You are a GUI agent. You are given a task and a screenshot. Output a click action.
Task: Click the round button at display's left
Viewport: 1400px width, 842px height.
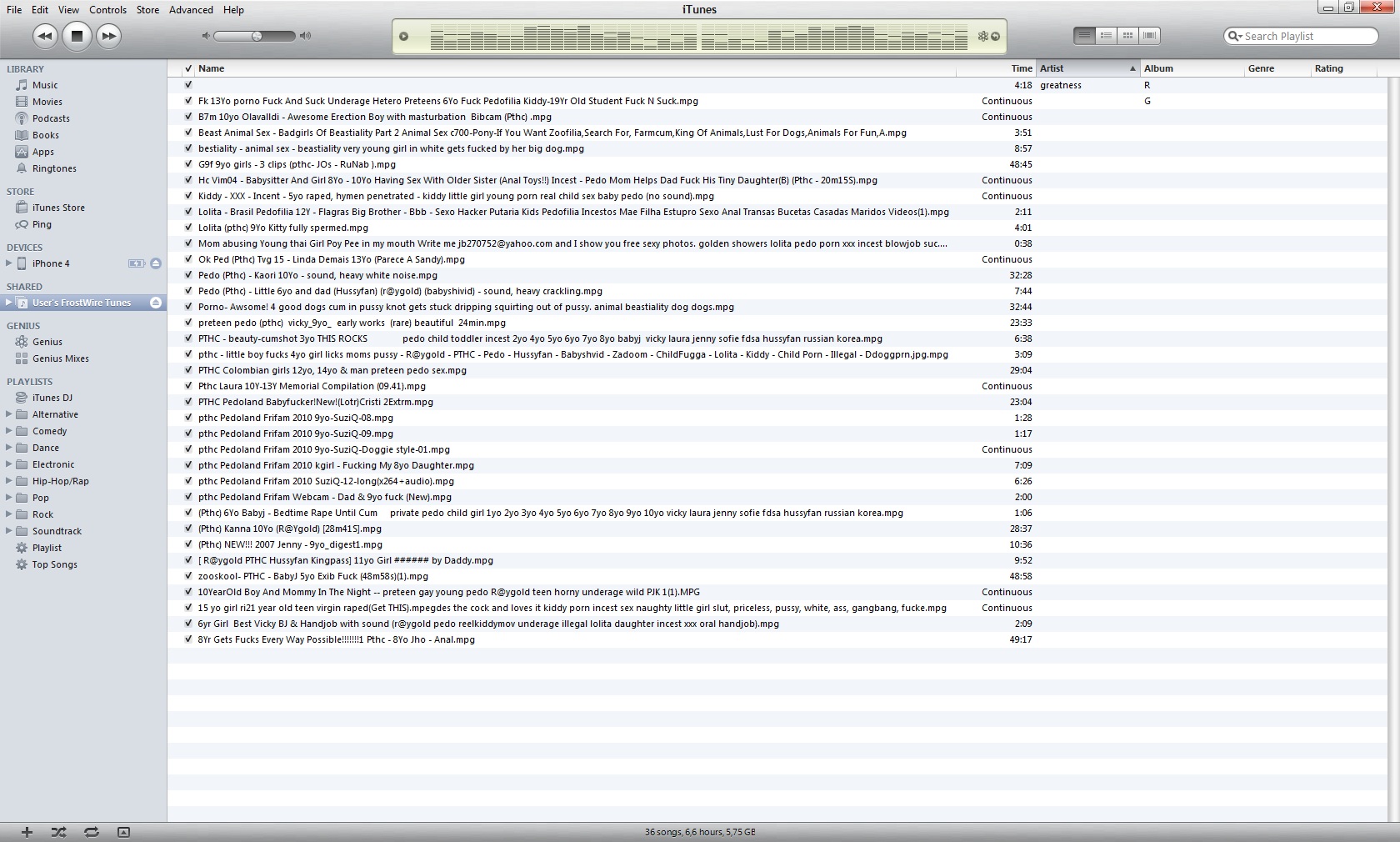point(403,36)
